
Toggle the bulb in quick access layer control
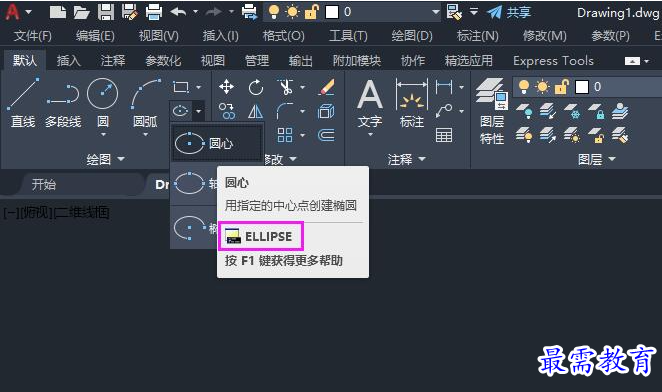(x=274, y=12)
